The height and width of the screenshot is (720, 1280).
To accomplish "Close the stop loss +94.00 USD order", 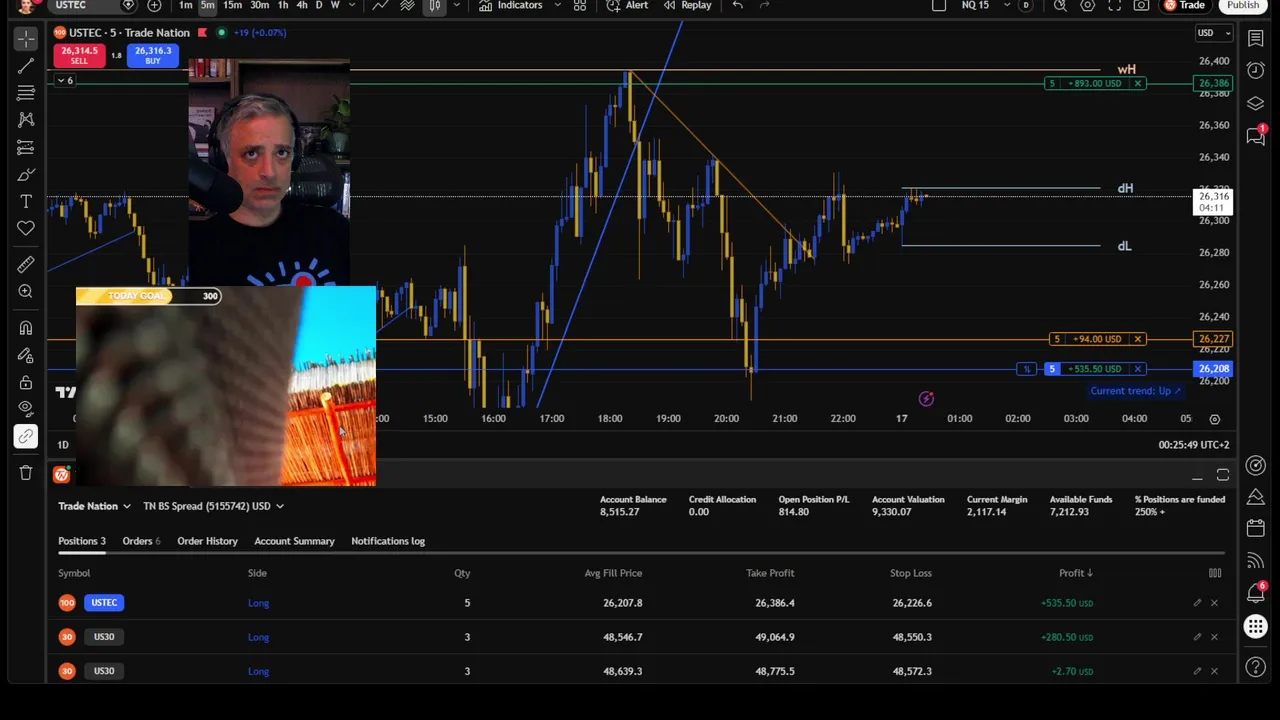I will click(1137, 339).
